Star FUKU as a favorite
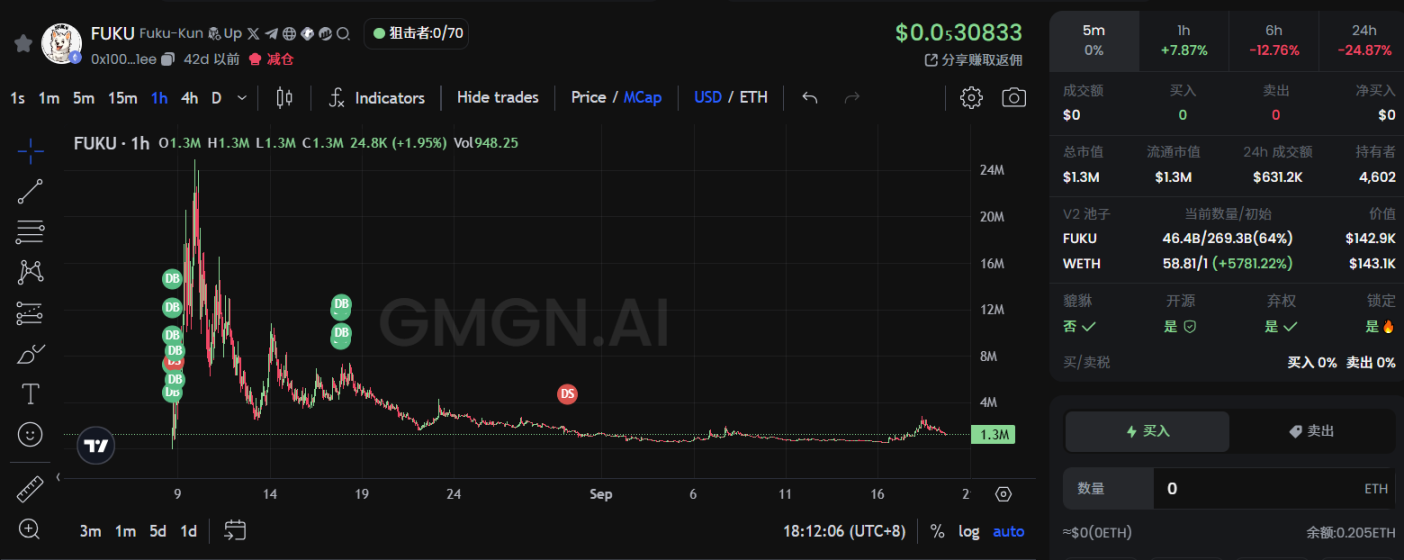1404x560 pixels. tap(22, 43)
